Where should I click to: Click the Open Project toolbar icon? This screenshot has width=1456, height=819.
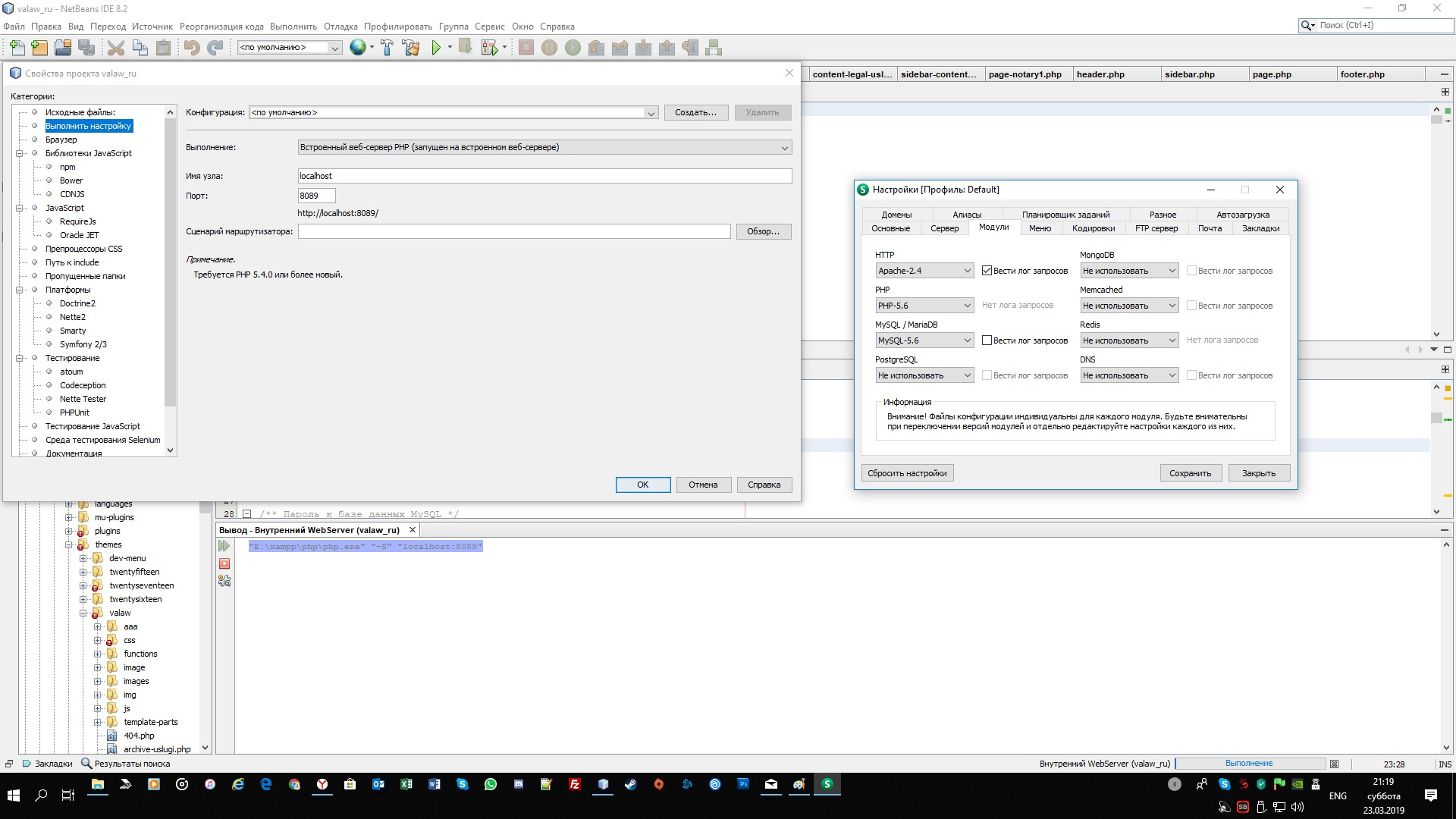(63, 48)
